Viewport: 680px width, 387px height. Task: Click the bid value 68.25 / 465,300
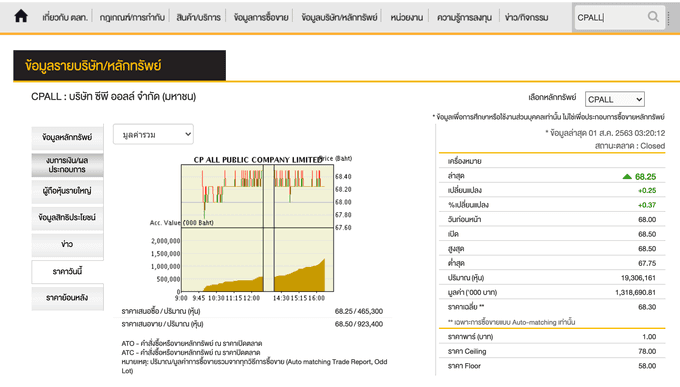359,311
